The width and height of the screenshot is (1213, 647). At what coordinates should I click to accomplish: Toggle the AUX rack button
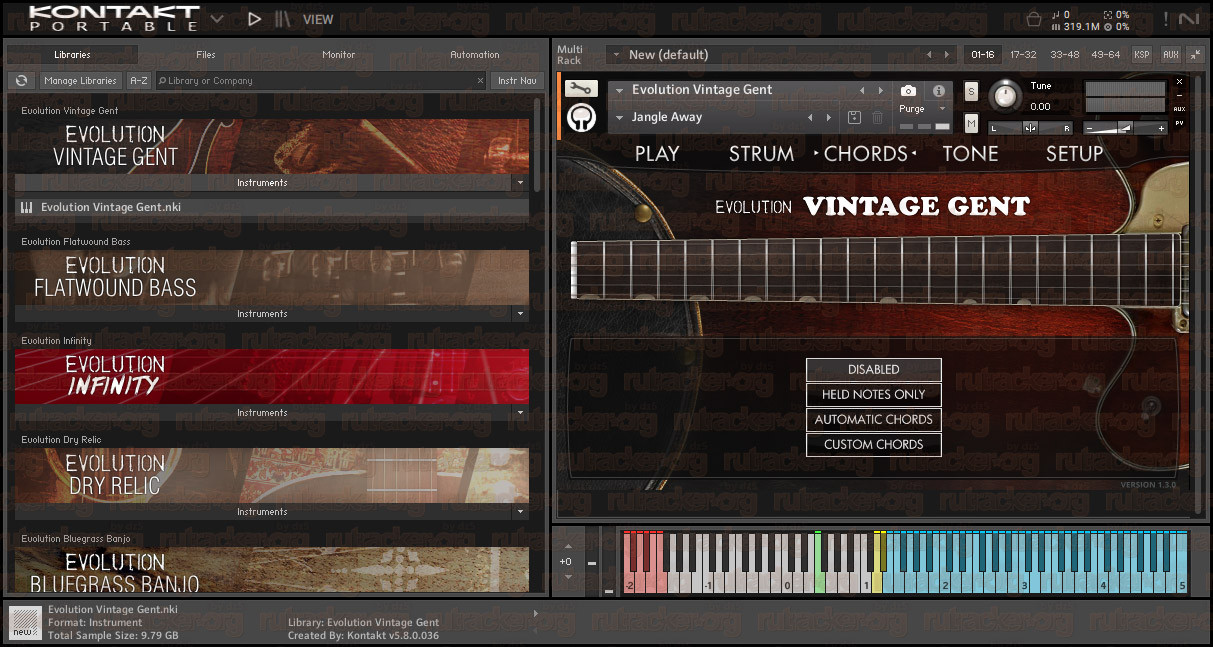pos(1171,55)
